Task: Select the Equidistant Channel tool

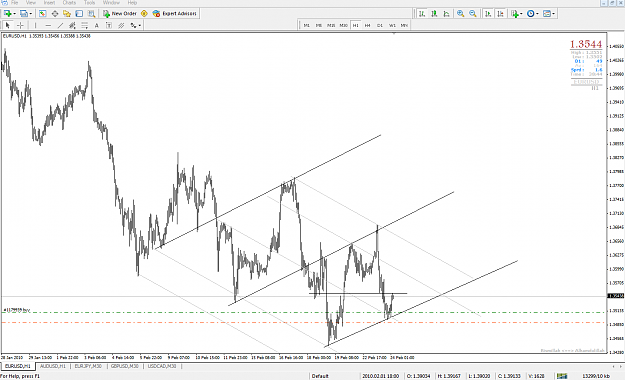Action: [x=72, y=25]
